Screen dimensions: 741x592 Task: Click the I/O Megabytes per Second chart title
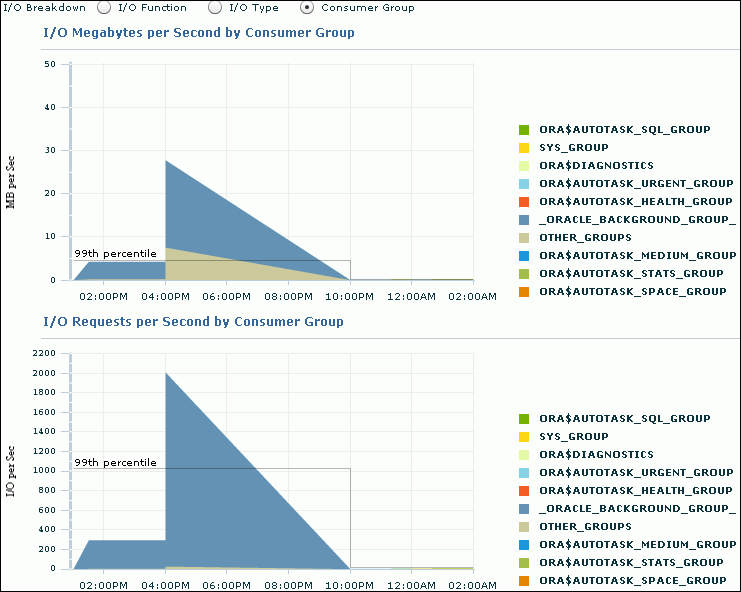[198, 33]
